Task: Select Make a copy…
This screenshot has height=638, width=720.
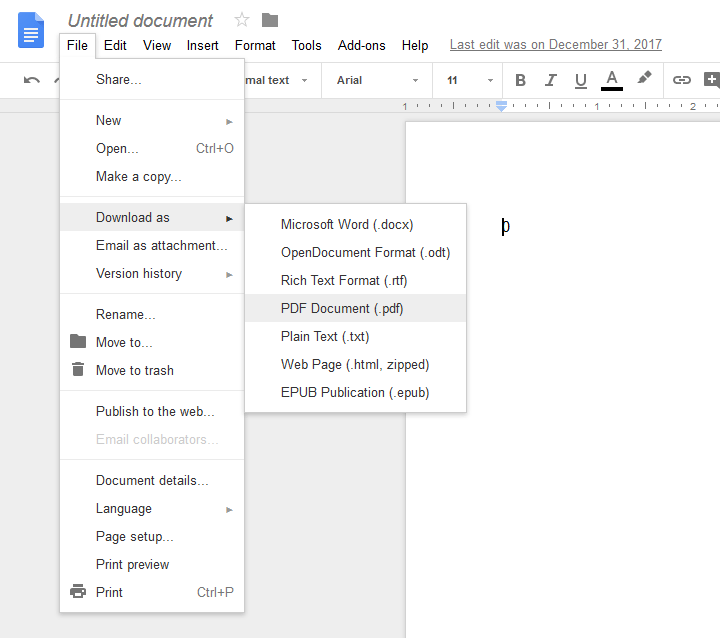Action: point(152,176)
